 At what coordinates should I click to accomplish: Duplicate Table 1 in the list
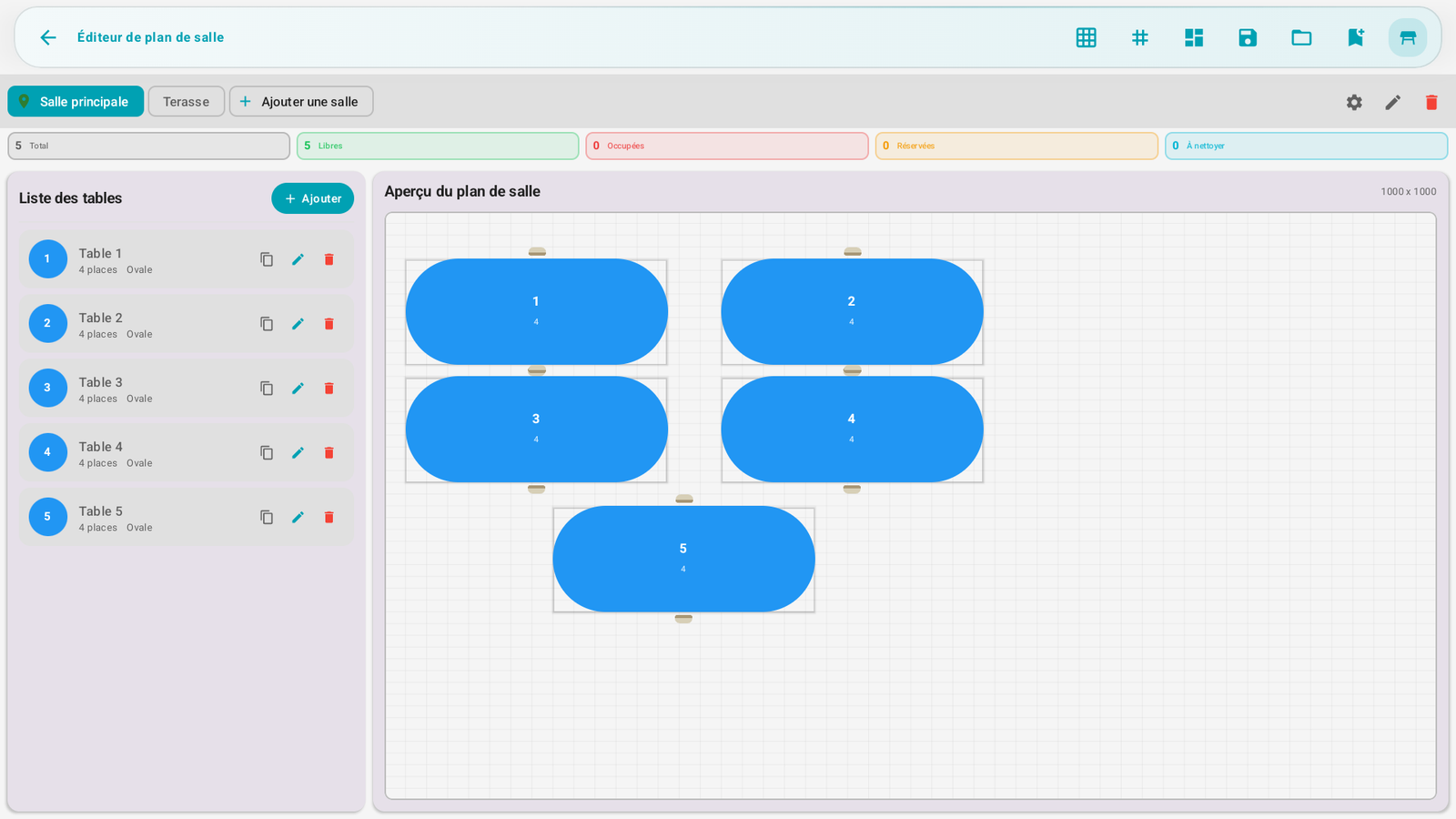coord(267,259)
